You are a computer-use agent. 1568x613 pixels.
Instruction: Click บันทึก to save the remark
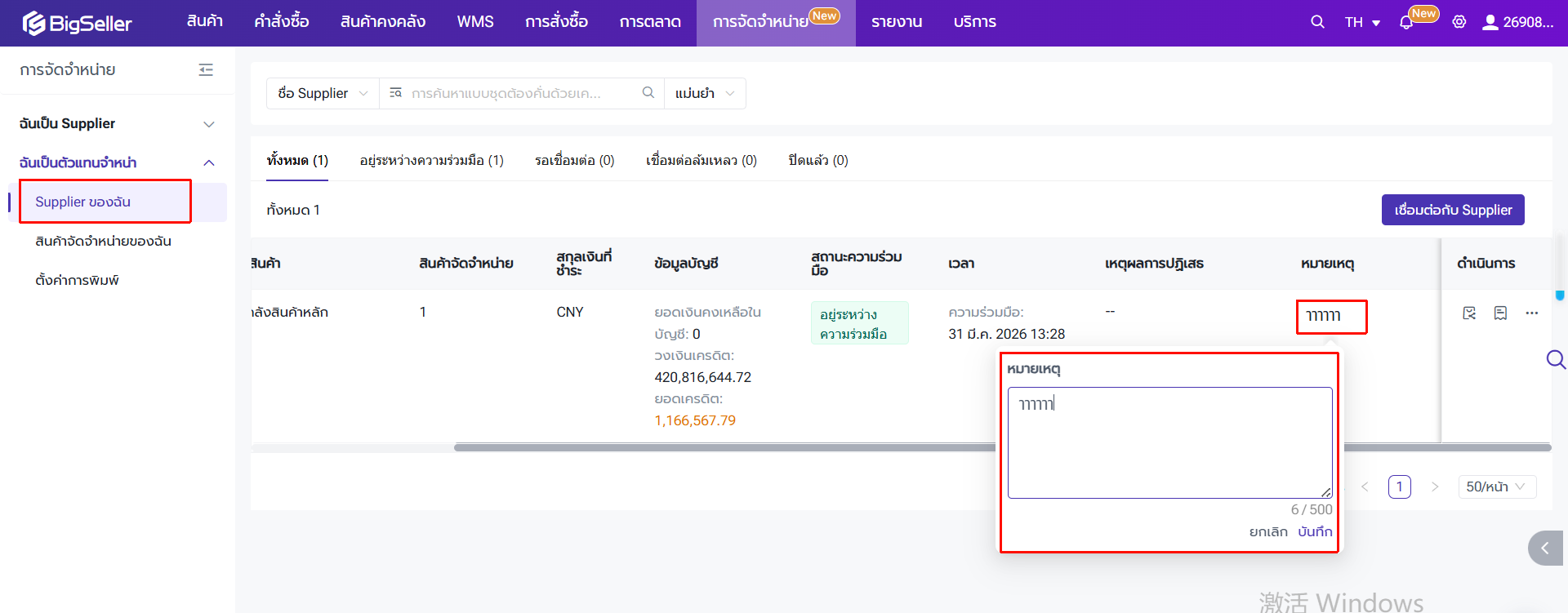point(1315,531)
